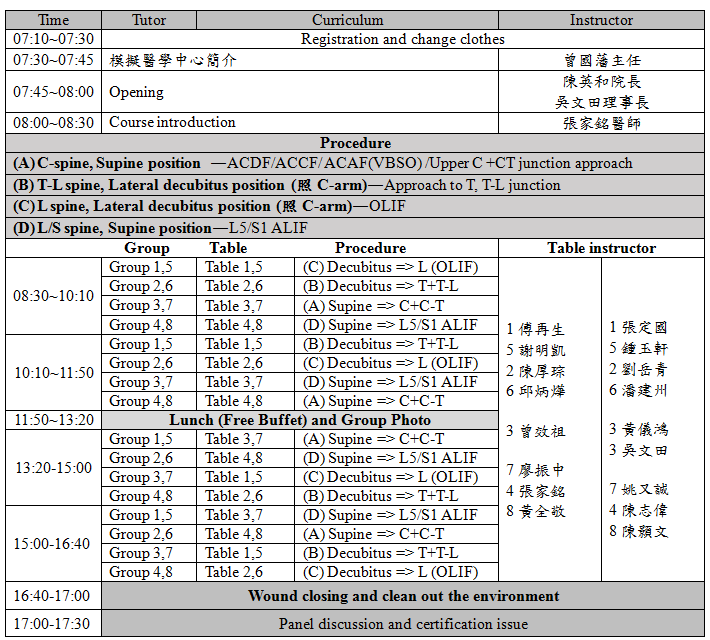Select the Instructor column header
Viewport: 710px width, 640px height.
tap(601, 20)
